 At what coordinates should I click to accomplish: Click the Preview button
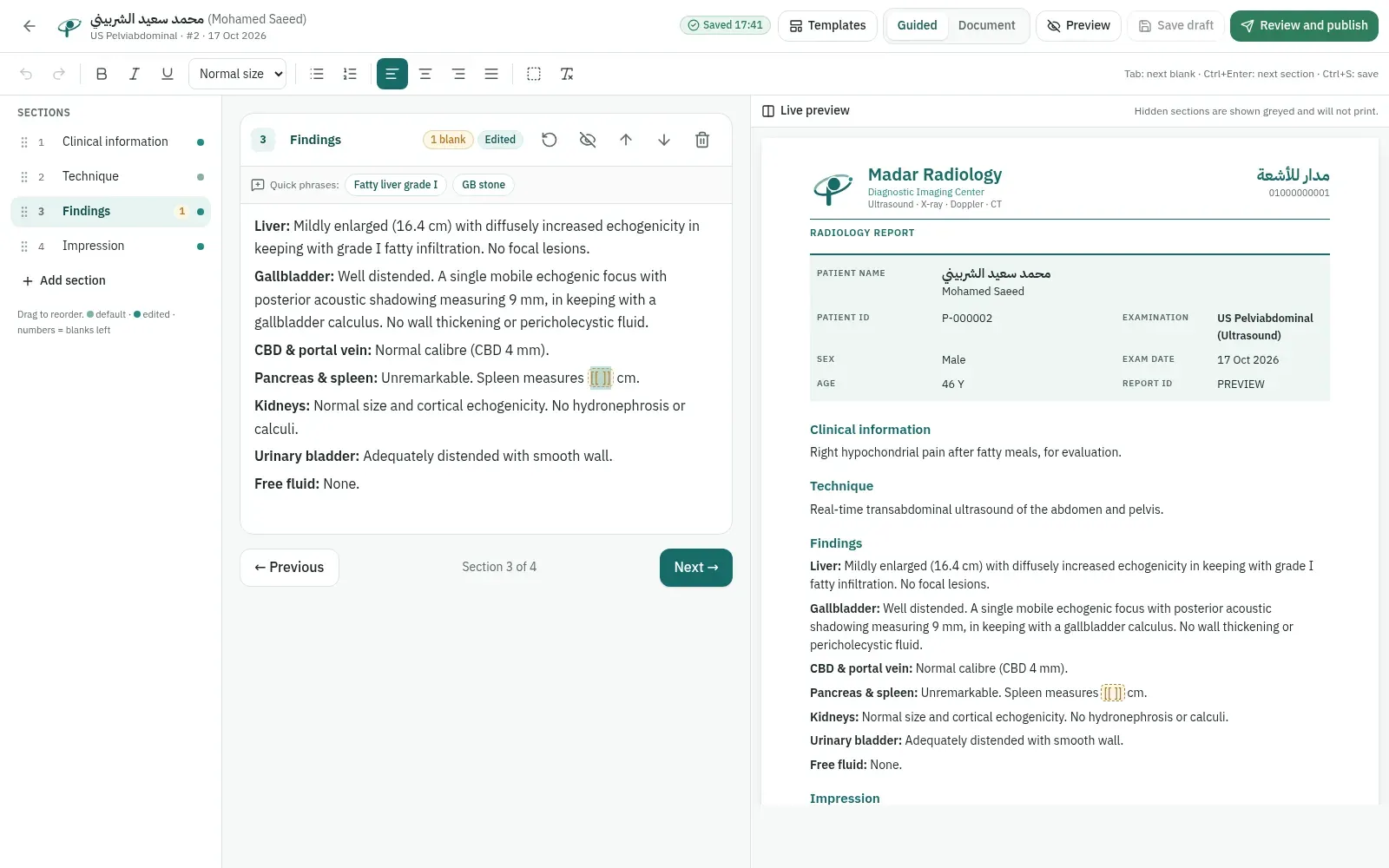[x=1078, y=26]
